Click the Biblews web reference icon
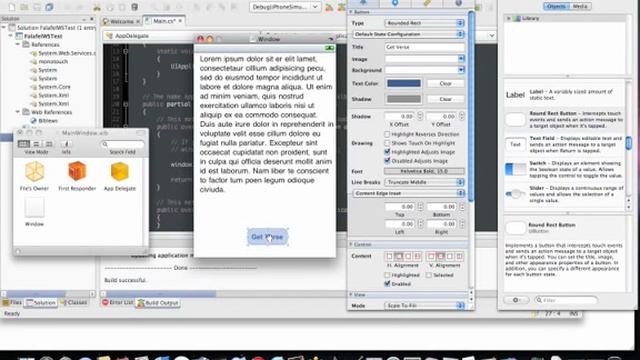Screen dimensions: 640x360 tap(33, 121)
